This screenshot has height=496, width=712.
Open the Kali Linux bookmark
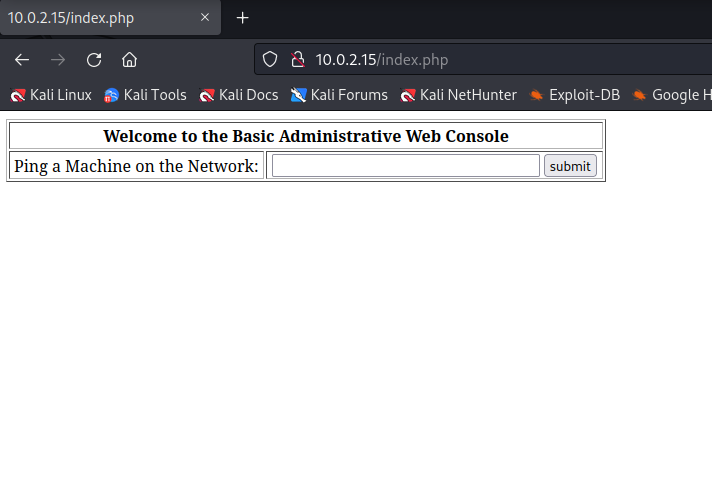tap(51, 95)
